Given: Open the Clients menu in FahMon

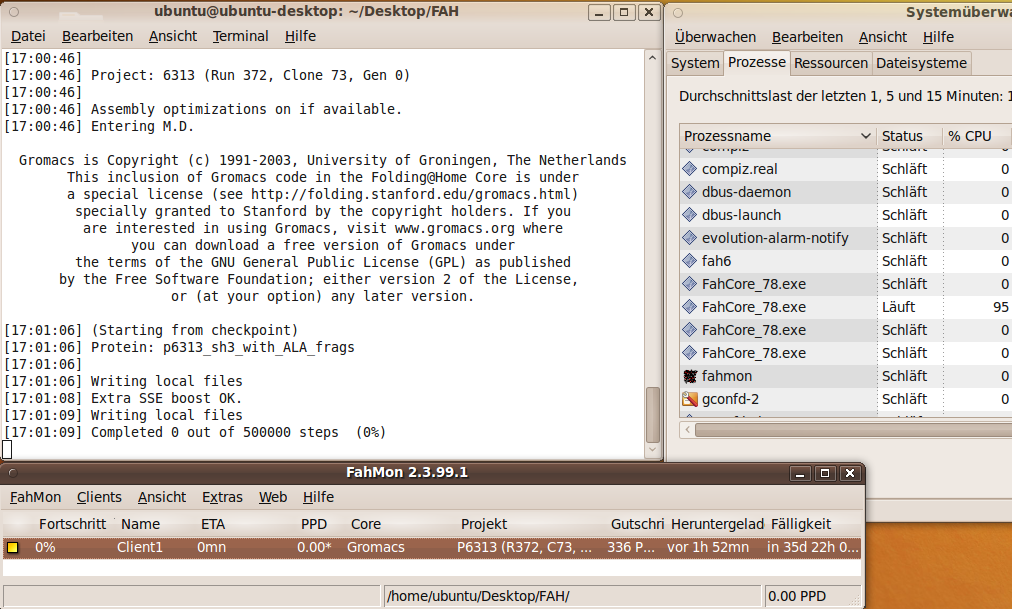Looking at the screenshot, I should [99, 497].
